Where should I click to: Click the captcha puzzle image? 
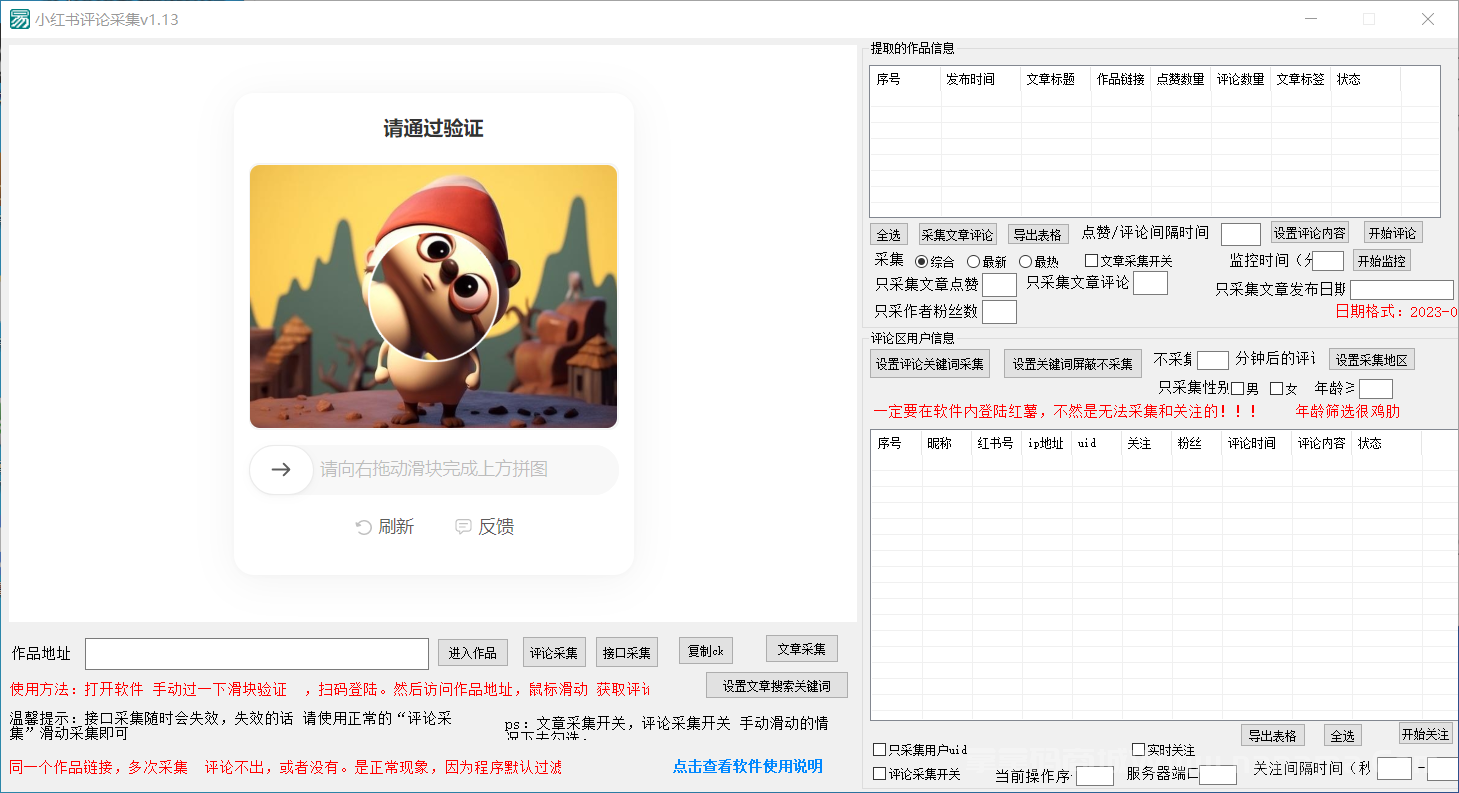tap(433, 296)
